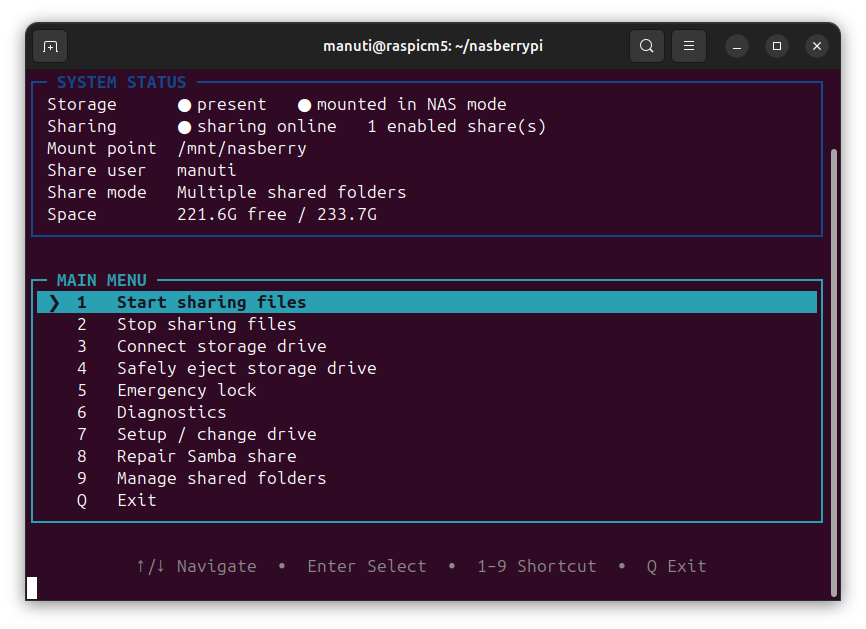Choose 'Repair Samba share' option
The width and height of the screenshot is (866, 629).
426,457
